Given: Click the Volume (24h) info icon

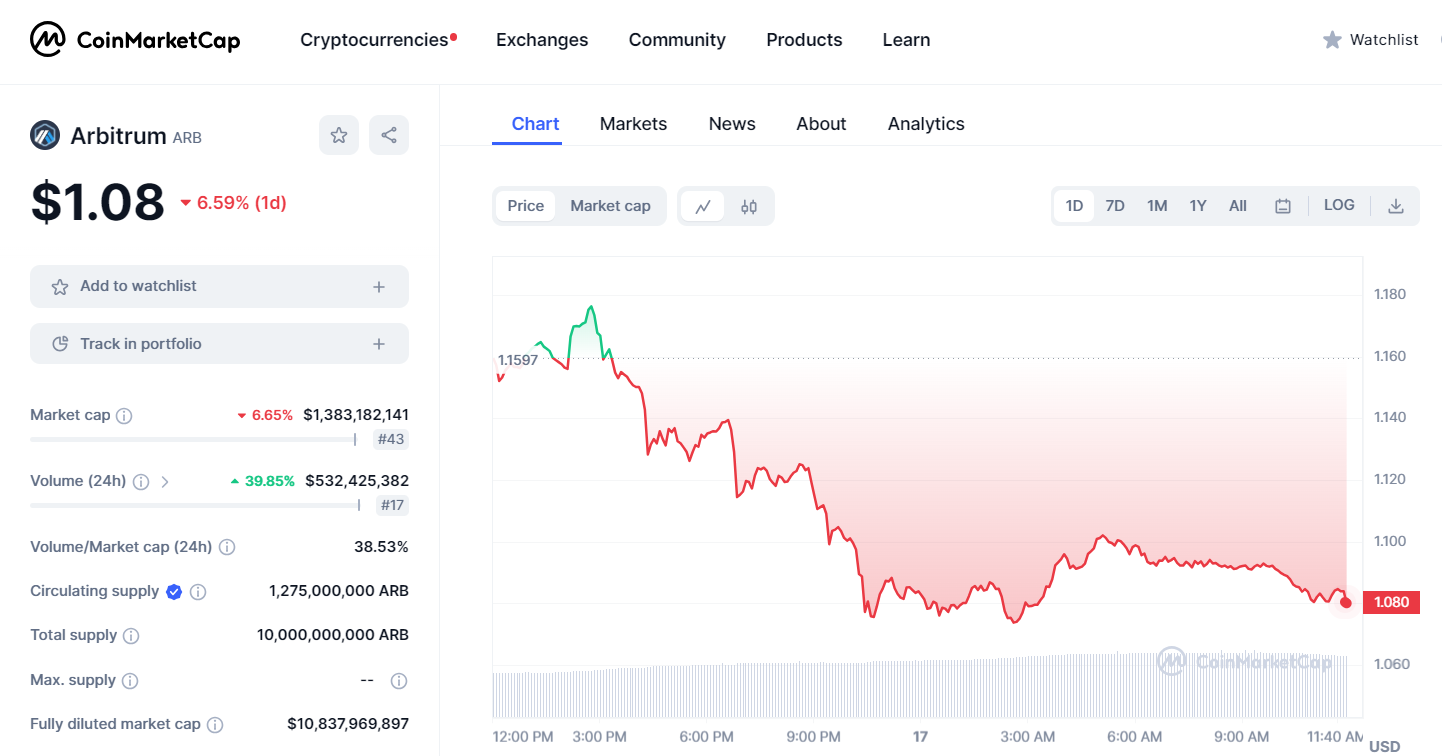Looking at the screenshot, I should [x=141, y=481].
